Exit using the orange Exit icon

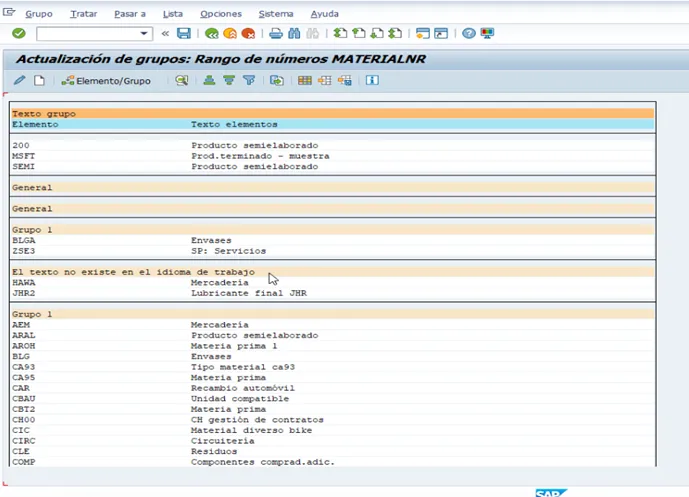[230, 33]
